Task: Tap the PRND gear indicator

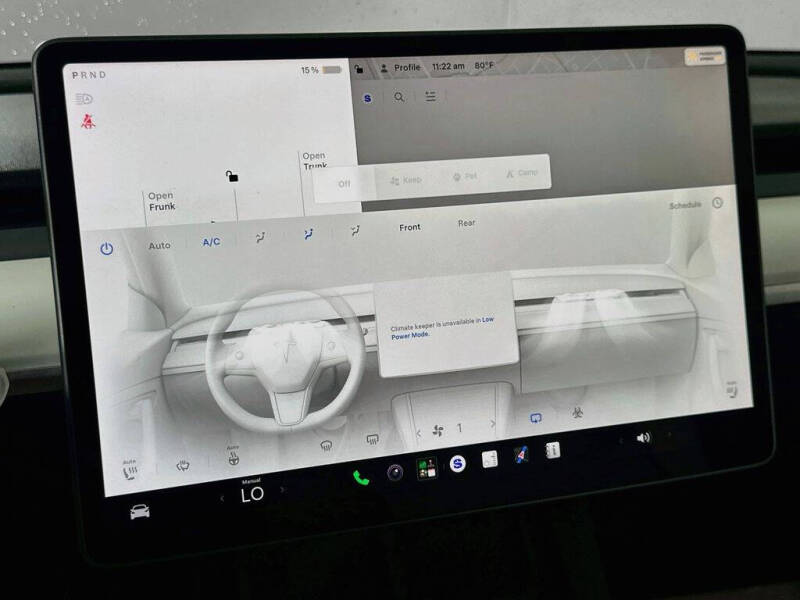Action: tap(89, 75)
